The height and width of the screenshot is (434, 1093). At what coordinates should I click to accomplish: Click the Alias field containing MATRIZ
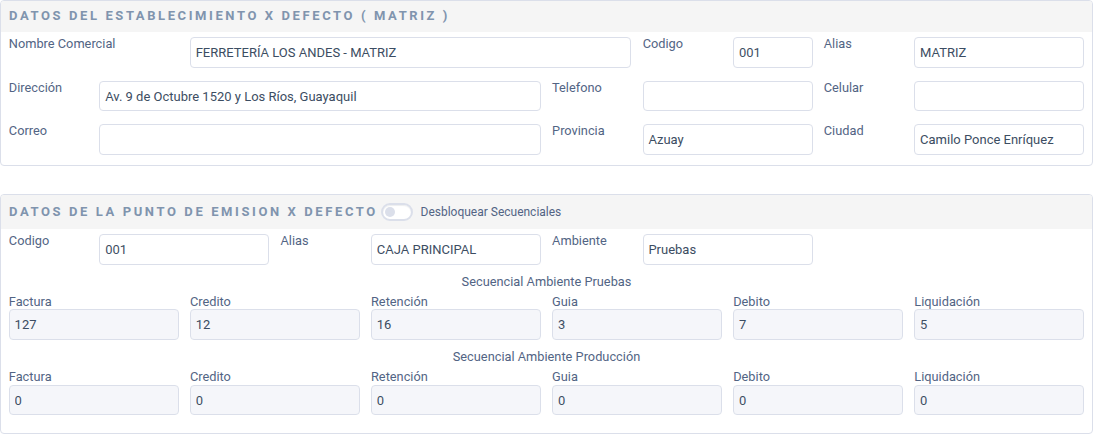pyautogui.click(x=998, y=52)
